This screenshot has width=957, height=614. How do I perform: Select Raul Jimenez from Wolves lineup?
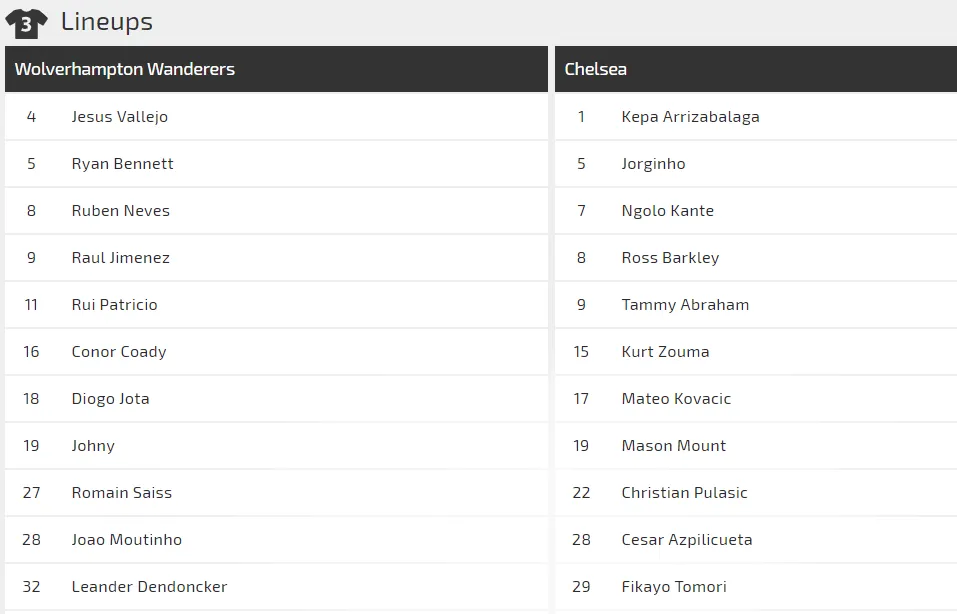(x=120, y=257)
